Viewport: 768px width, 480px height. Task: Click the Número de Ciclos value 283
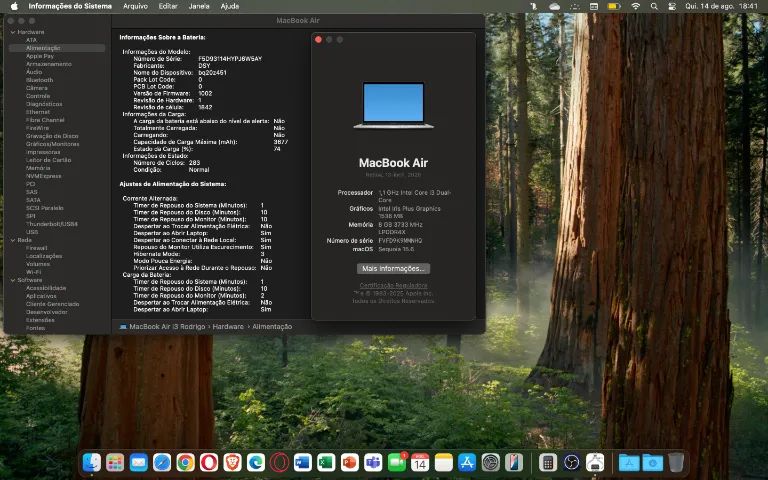point(194,163)
